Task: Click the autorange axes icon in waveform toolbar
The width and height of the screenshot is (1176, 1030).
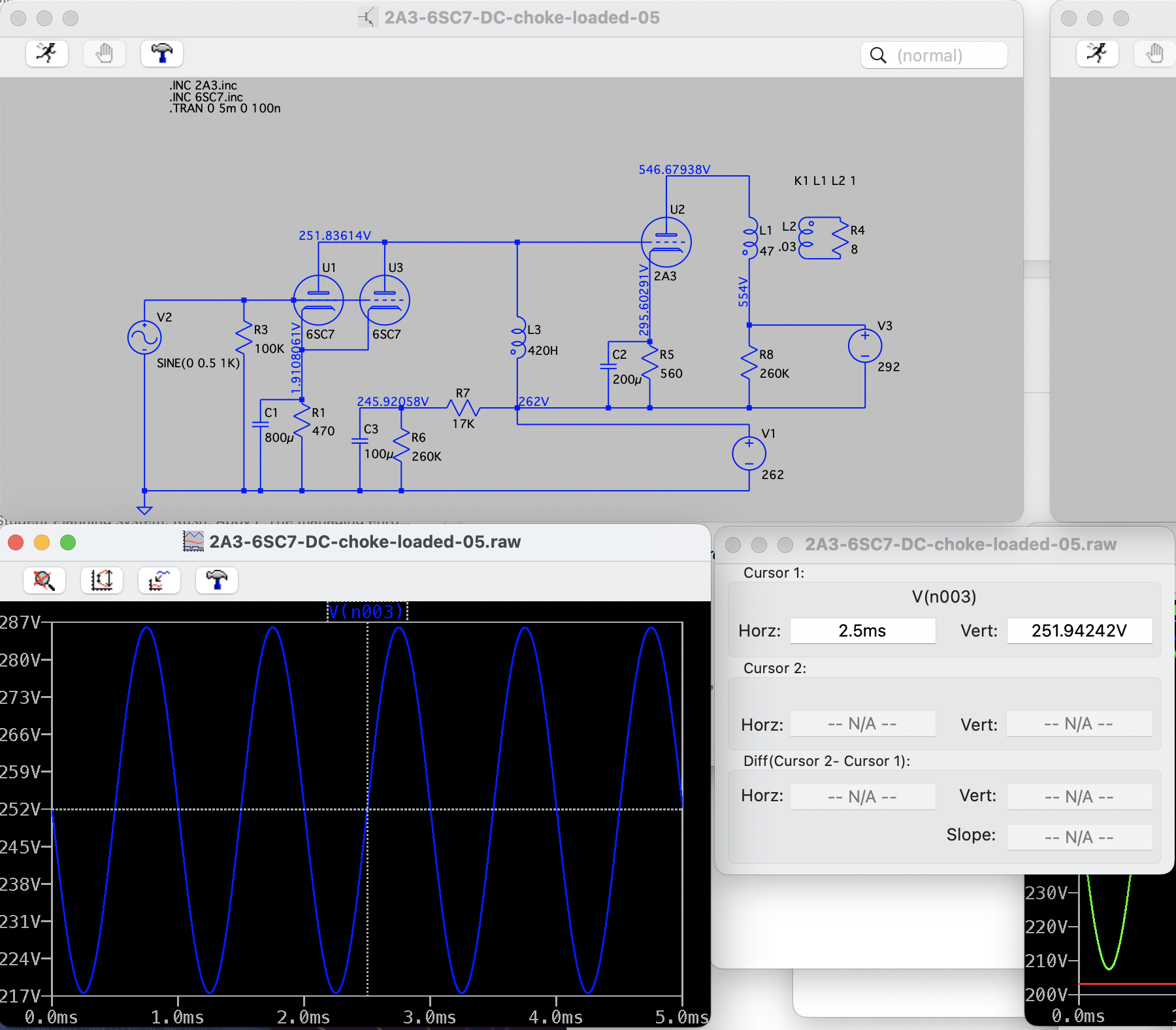Action: 102,580
